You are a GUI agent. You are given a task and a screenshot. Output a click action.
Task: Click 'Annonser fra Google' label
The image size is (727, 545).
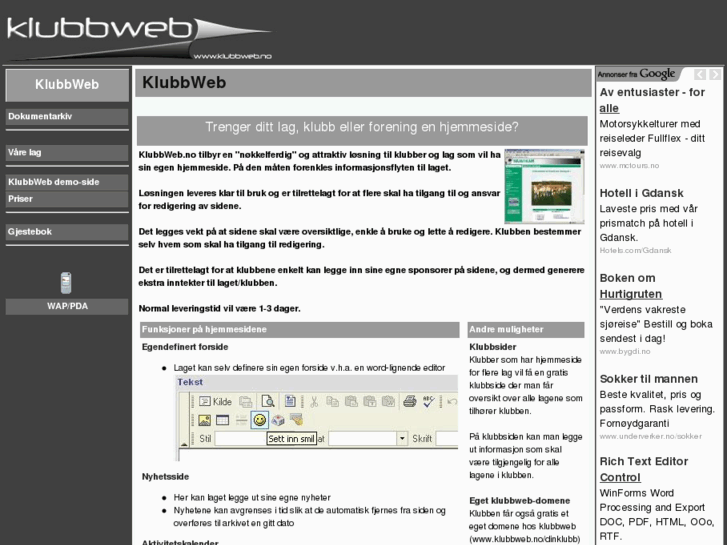[636, 74]
